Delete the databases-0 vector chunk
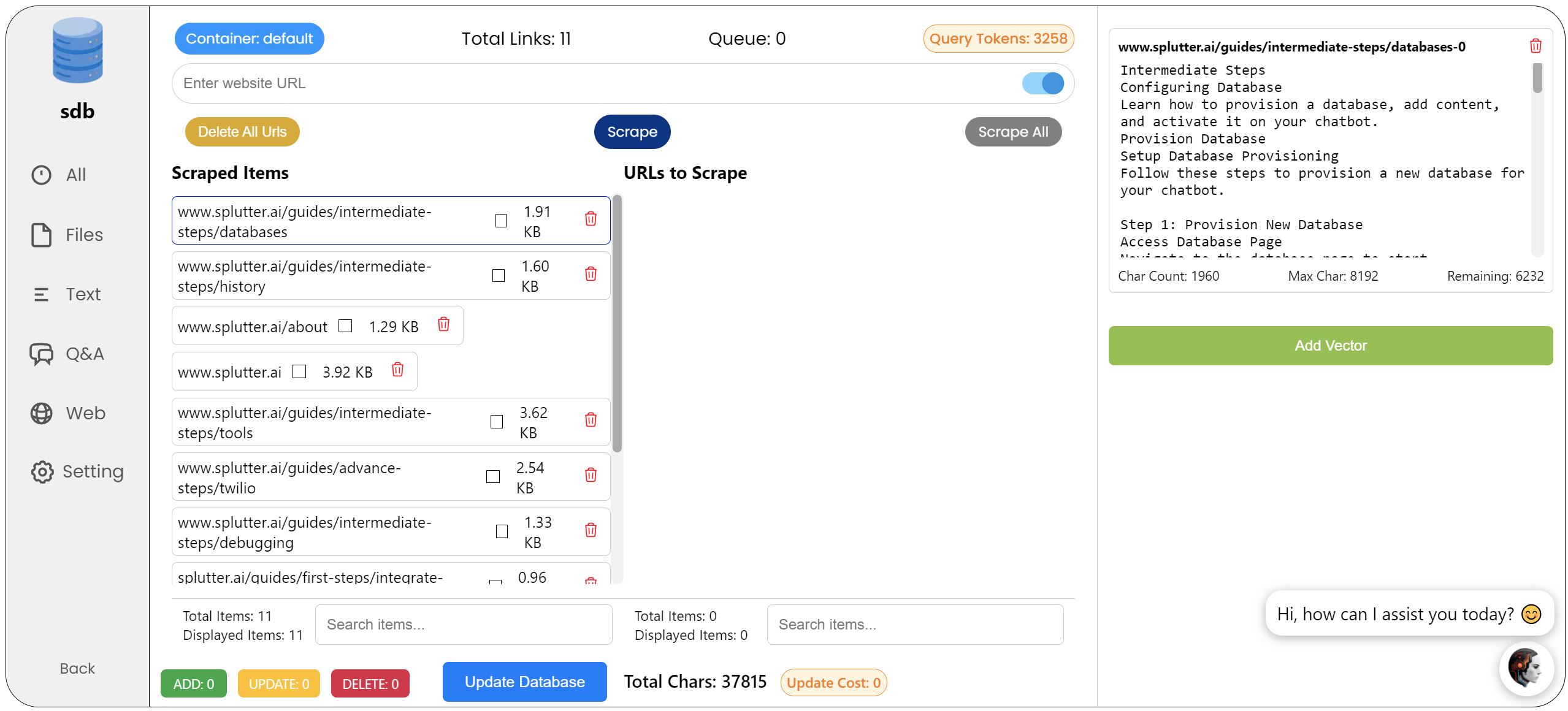 1535,46
